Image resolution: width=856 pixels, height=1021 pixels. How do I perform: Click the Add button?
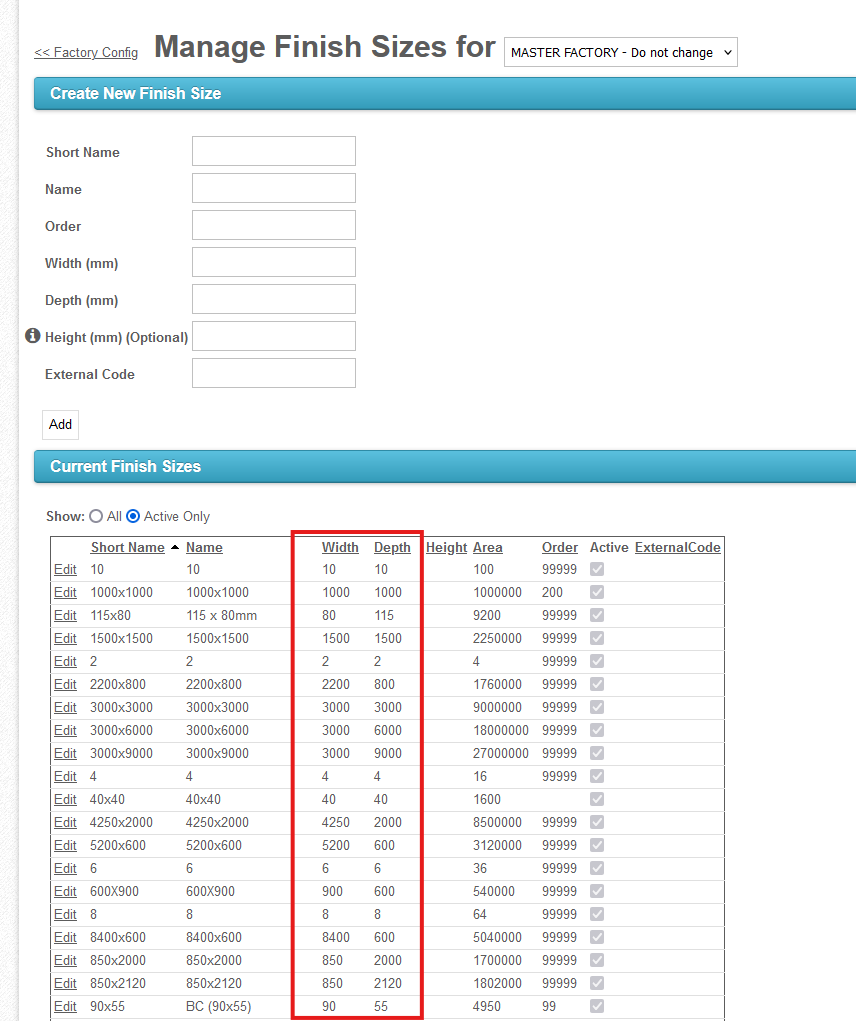[x=61, y=425]
